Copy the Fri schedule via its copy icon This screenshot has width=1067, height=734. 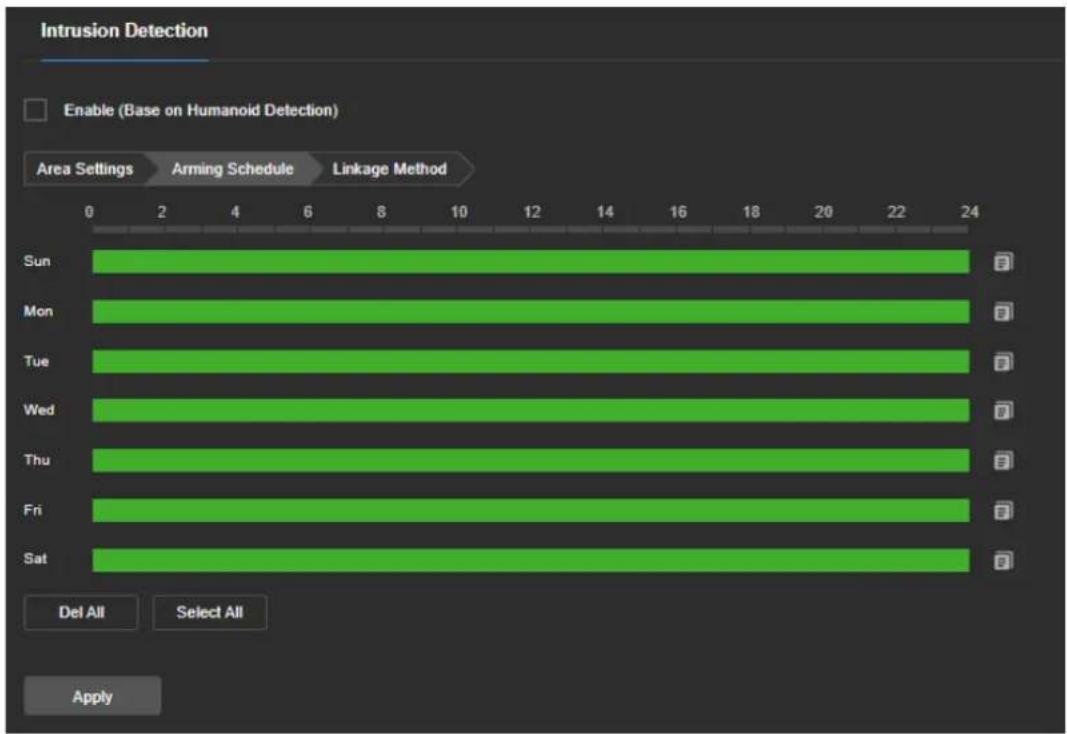[1003, 510]
